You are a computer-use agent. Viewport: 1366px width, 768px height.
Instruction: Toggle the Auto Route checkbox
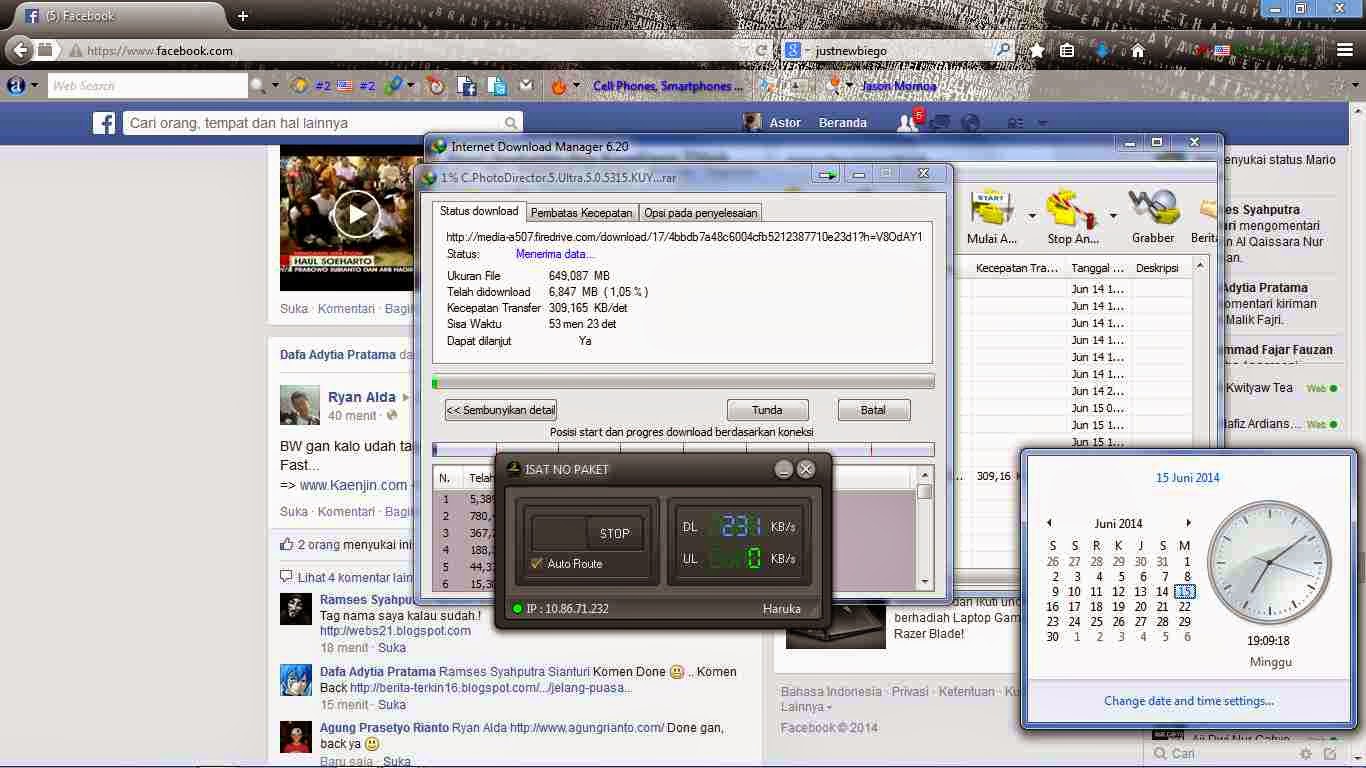[x=537, y=564]
